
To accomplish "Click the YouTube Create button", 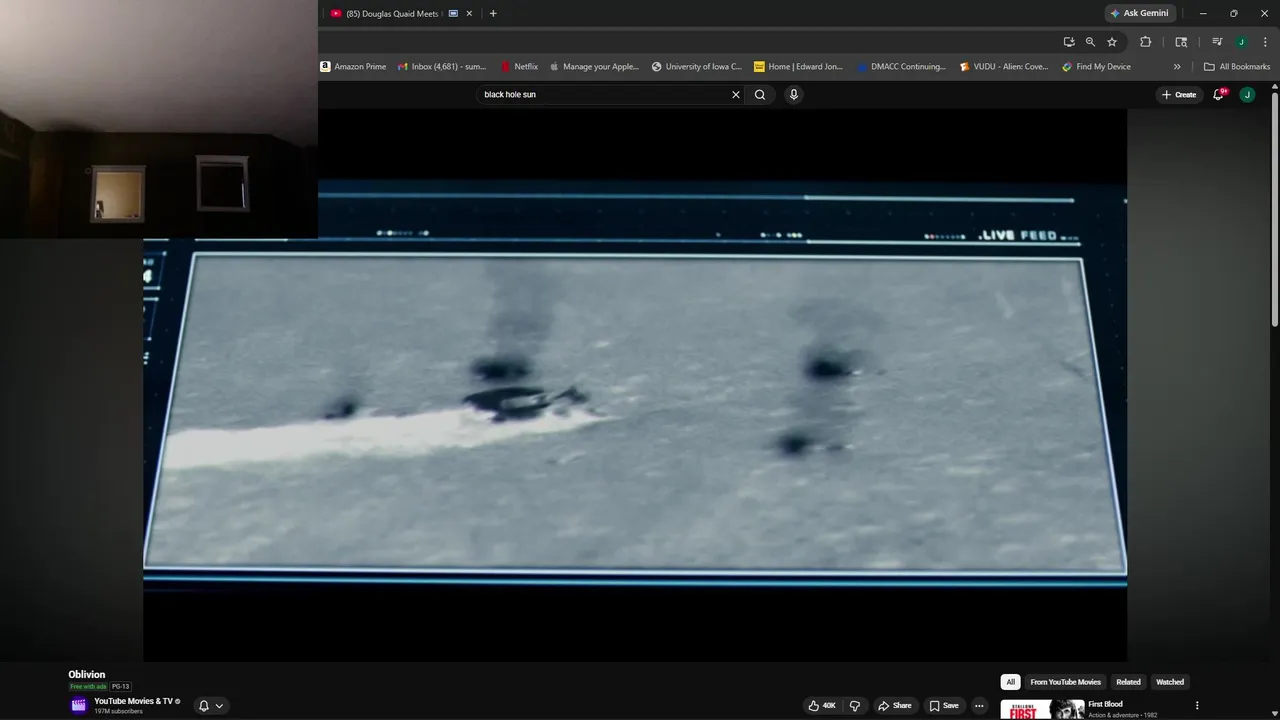I will click(1179, 95).
